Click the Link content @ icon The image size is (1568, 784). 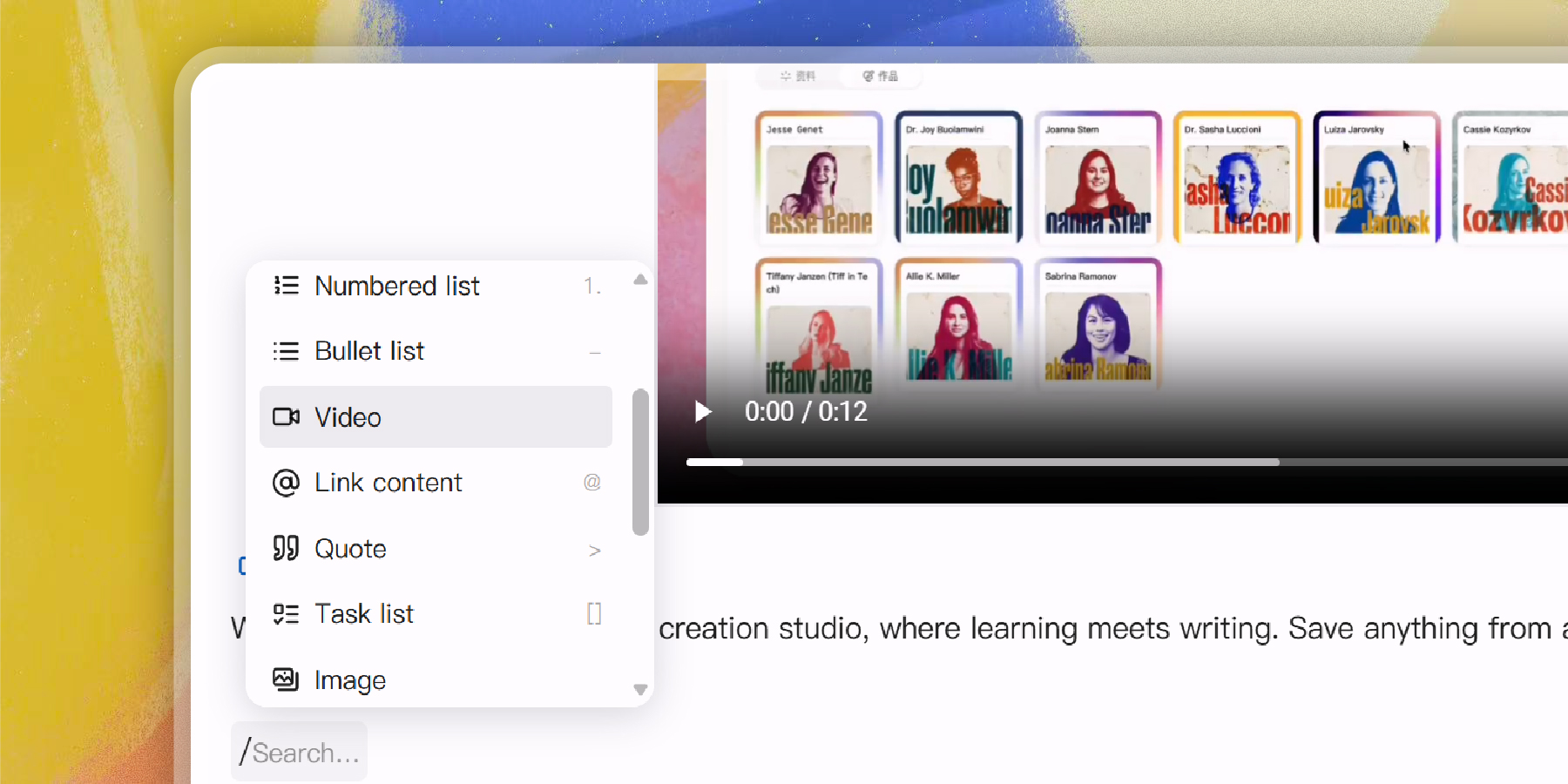[286, 483]
